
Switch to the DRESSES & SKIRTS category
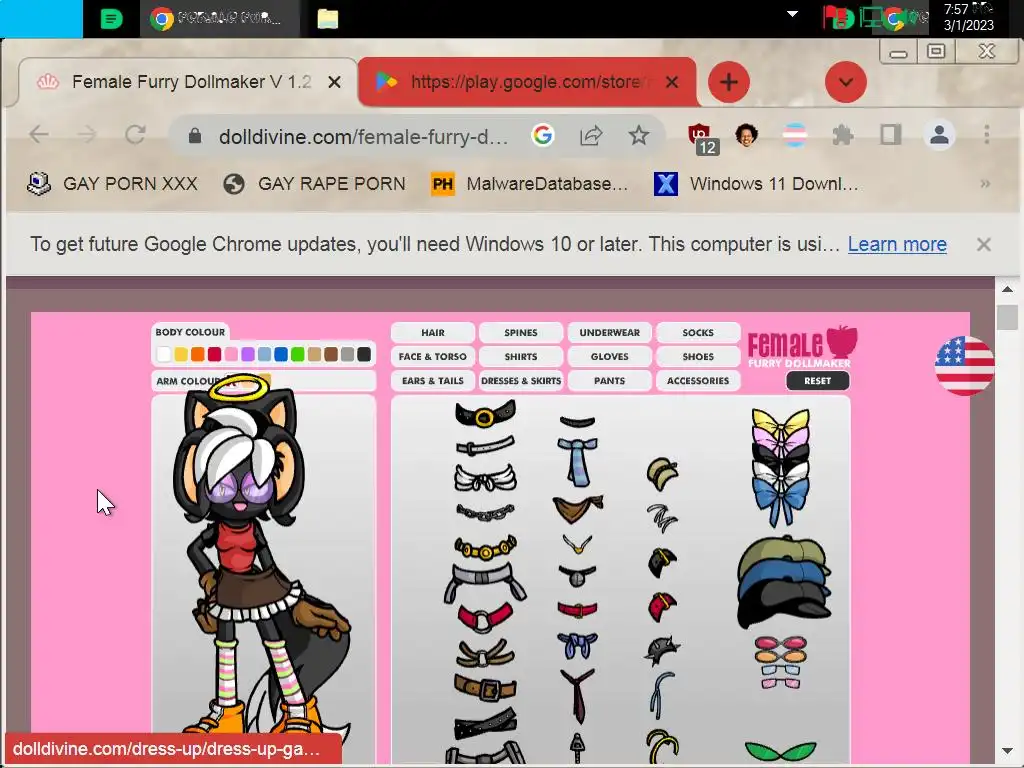[521, 381]
